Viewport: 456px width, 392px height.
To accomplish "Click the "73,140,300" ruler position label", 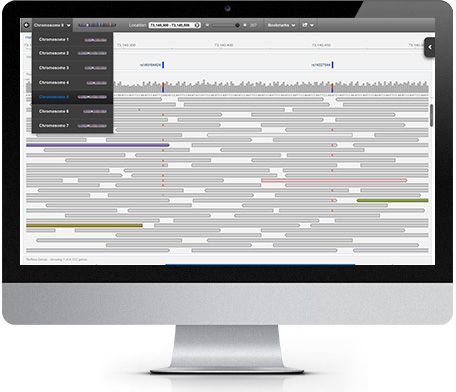I will coord(126,45).
